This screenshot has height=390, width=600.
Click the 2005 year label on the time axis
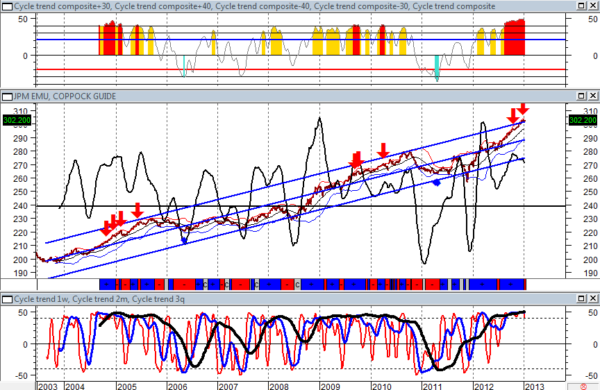127,386
